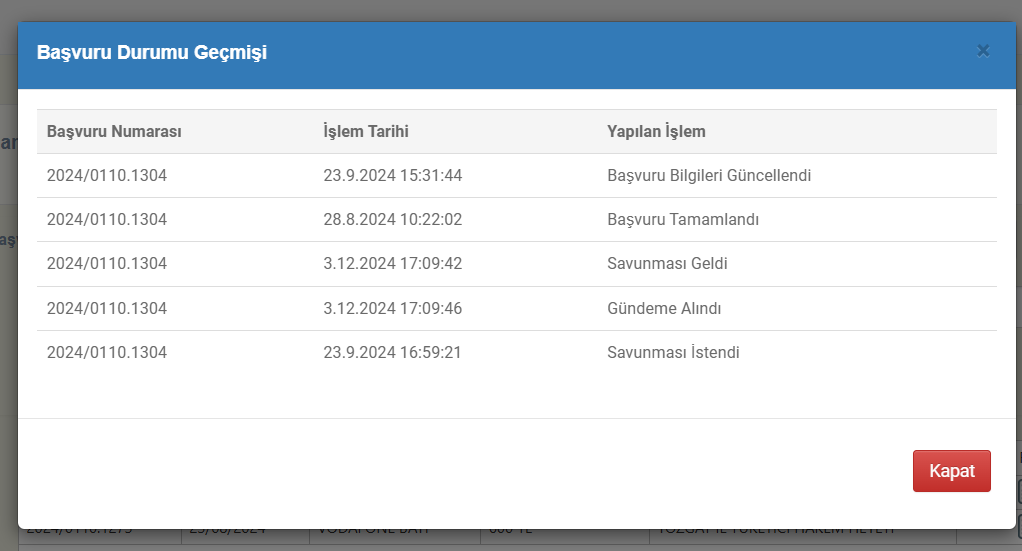Click the date 23.9.2024 16:59:21
Screen dimensions: 1022x551
click(392, 352)
